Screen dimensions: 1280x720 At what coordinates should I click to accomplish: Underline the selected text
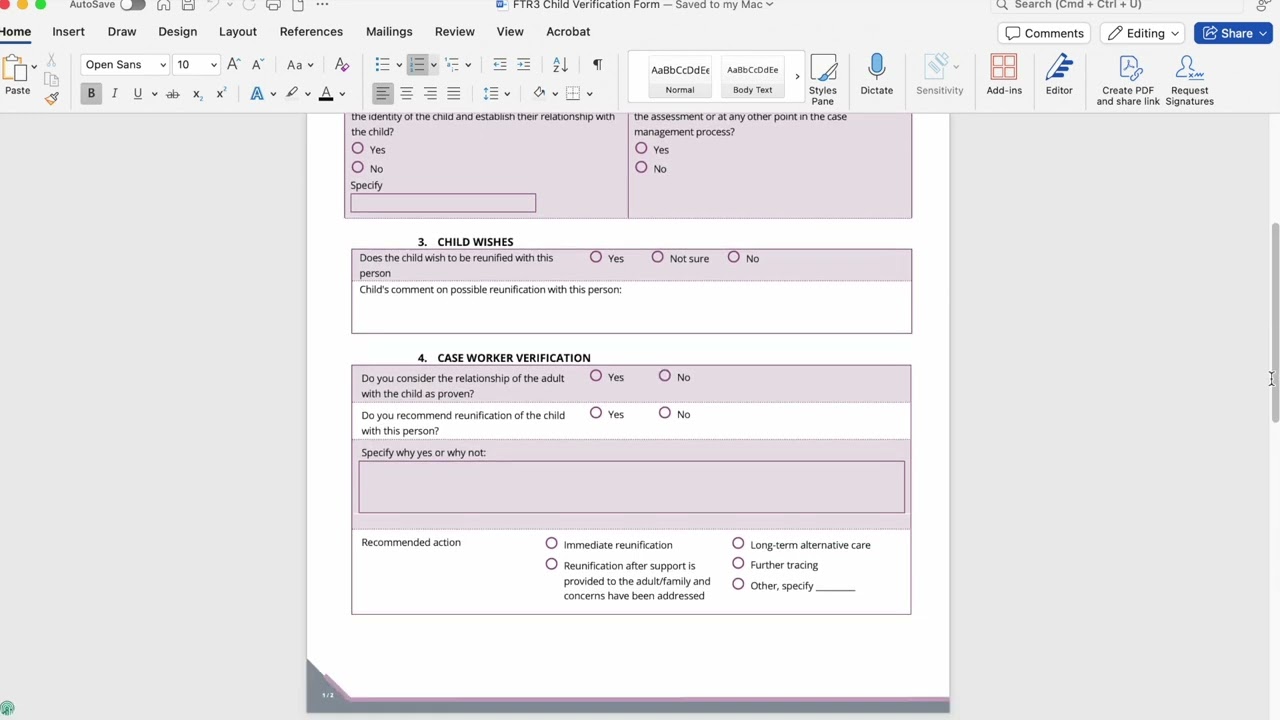(x=137, y=93)
